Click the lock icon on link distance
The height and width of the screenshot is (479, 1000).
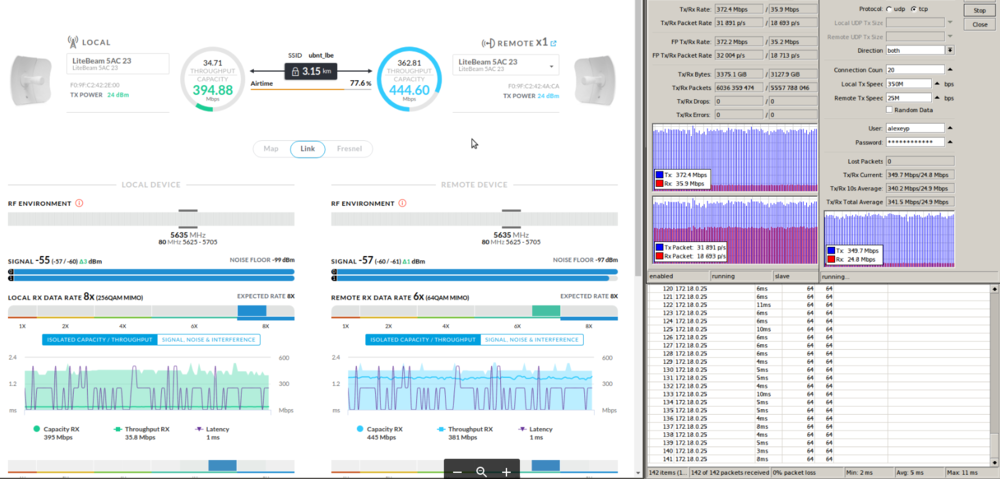(293, 71)
